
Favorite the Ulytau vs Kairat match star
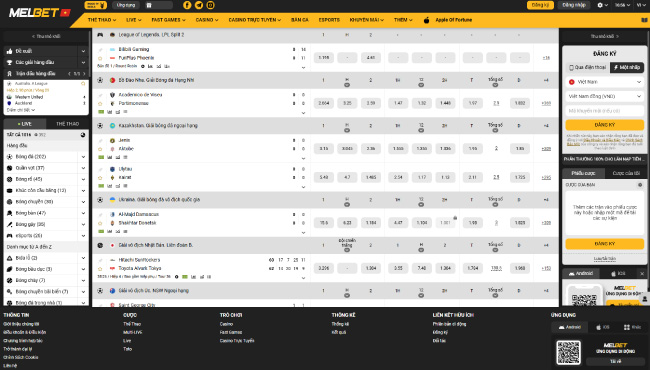click(100, 178)
